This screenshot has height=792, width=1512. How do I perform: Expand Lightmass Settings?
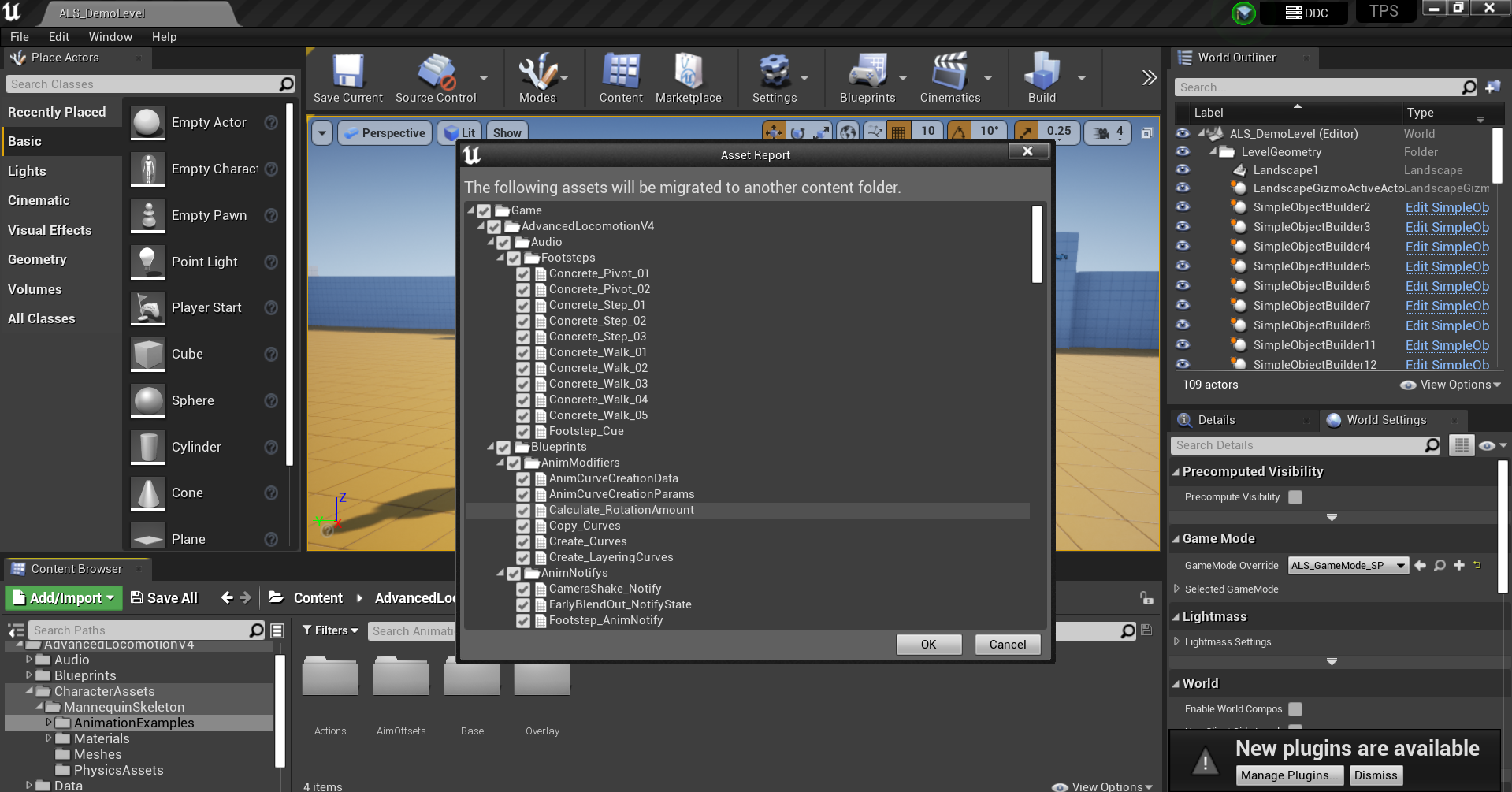1176,641
